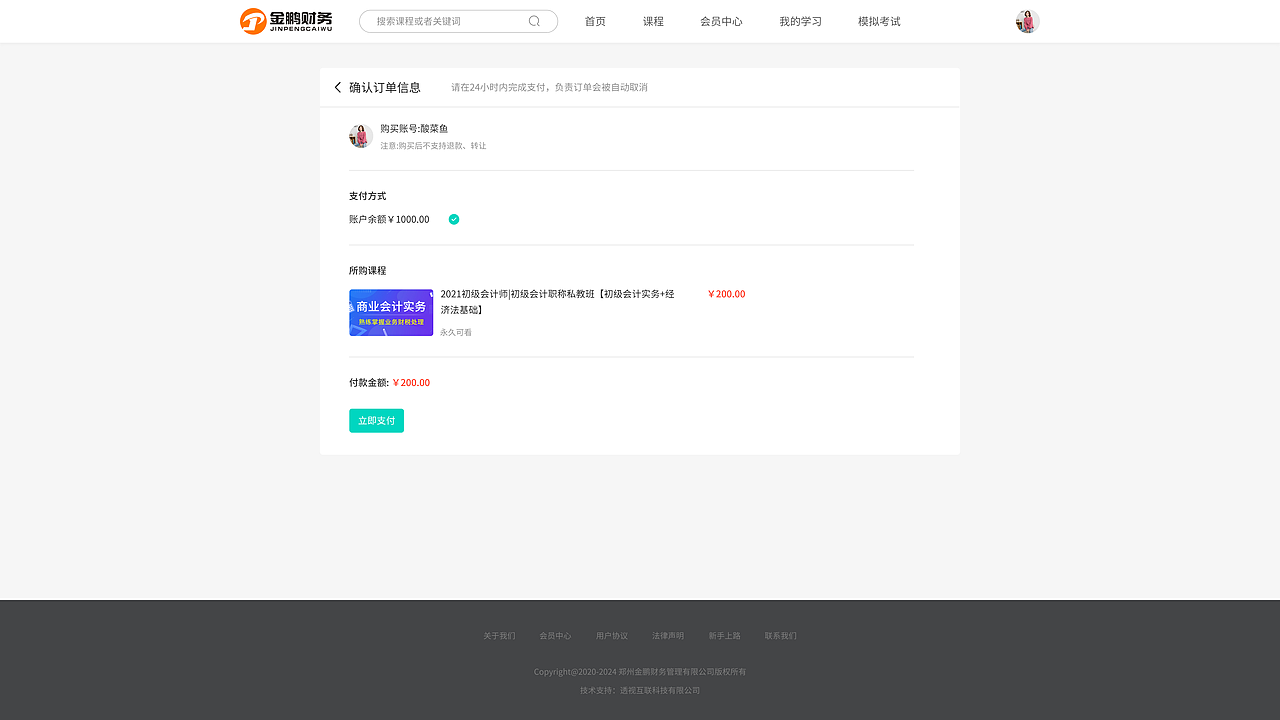Reselect the account balance payment checkmark
This screenshot has width=1280, height=720.
[453, 218]
